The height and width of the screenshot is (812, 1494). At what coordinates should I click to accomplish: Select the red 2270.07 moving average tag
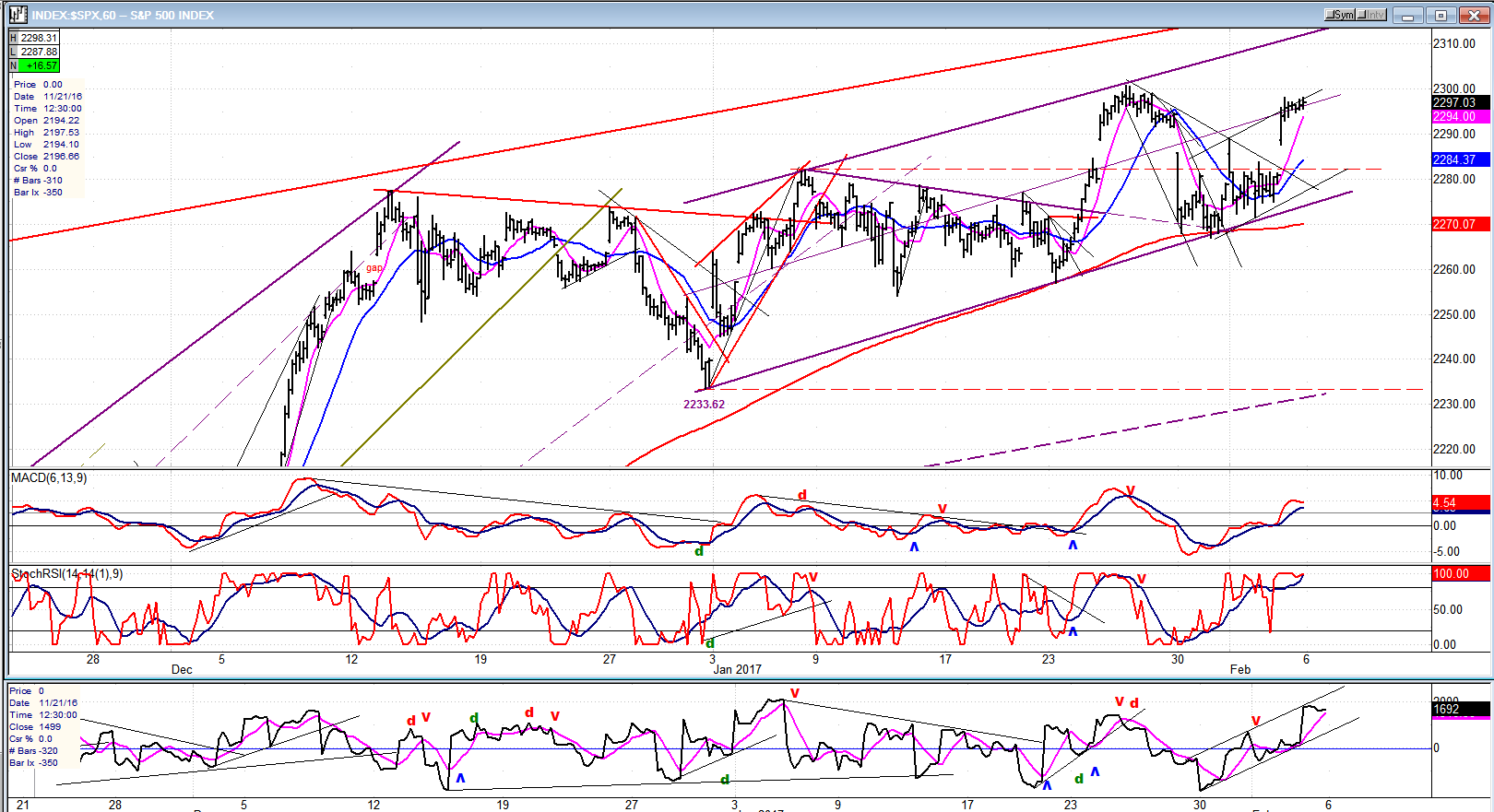(x=1459, y=224)
